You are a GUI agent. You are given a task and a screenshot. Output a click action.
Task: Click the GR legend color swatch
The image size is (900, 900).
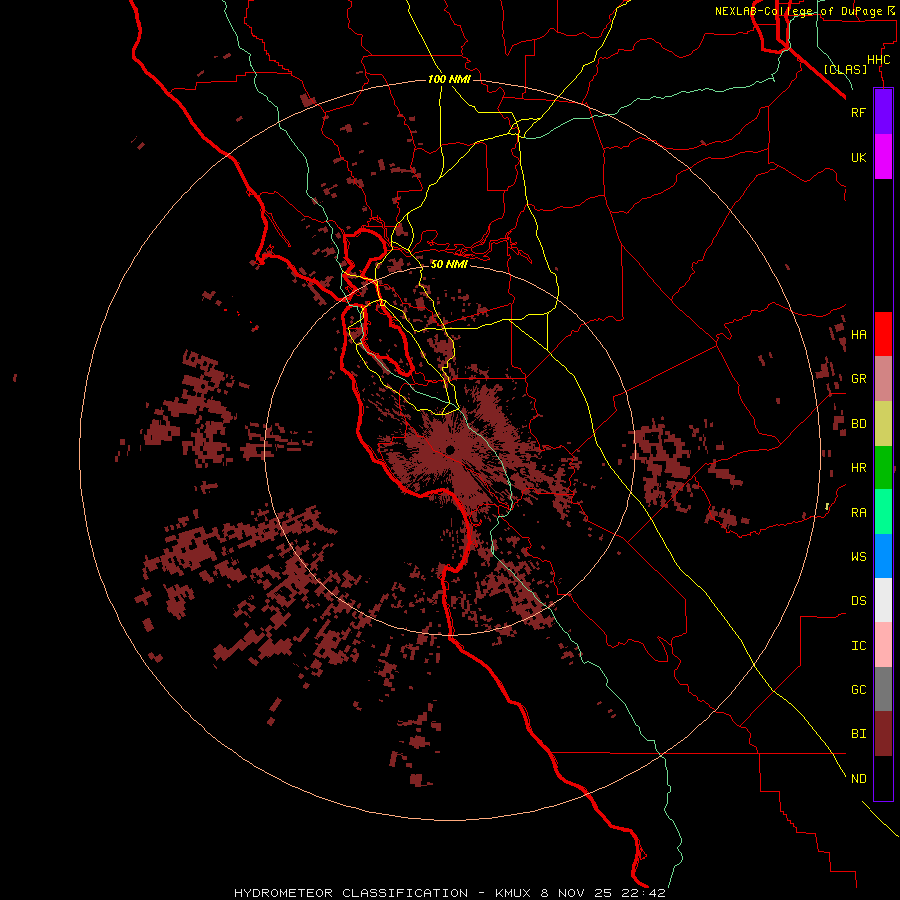883,379
